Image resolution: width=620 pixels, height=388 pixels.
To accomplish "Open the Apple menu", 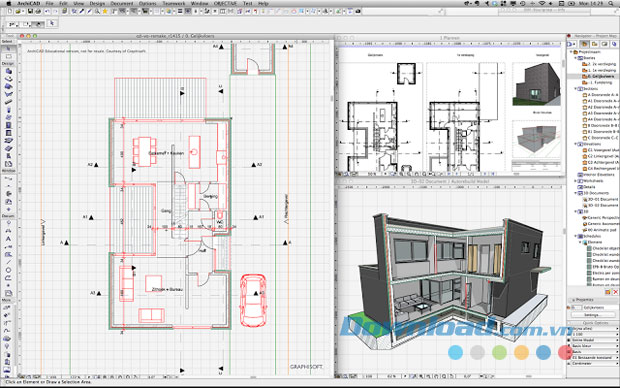I will [x=9, y=3].
